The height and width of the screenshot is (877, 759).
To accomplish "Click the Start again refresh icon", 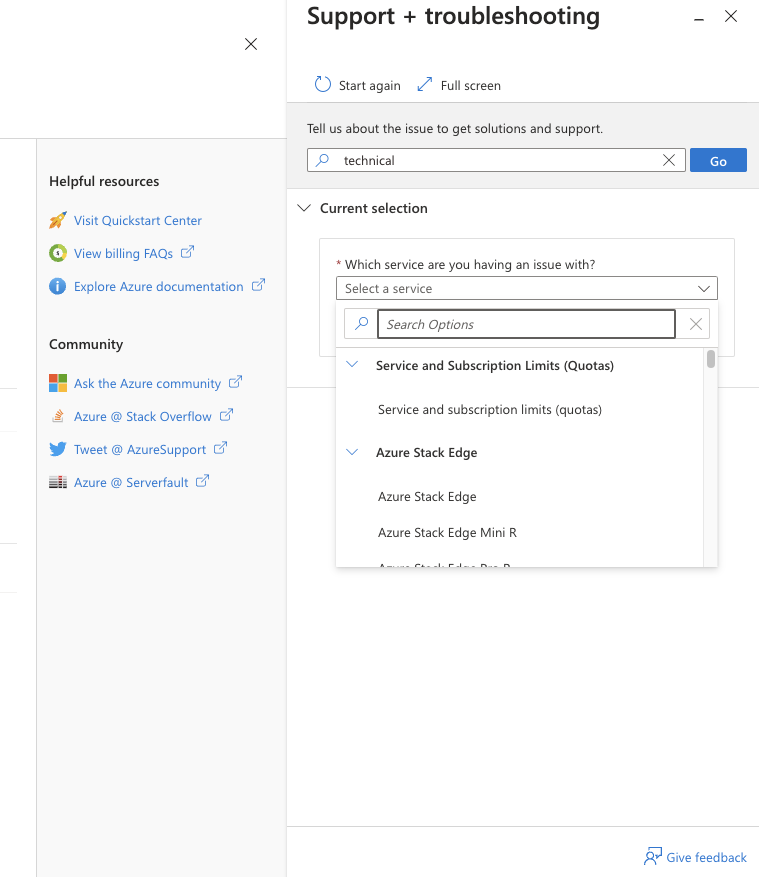I will point(323,84).
